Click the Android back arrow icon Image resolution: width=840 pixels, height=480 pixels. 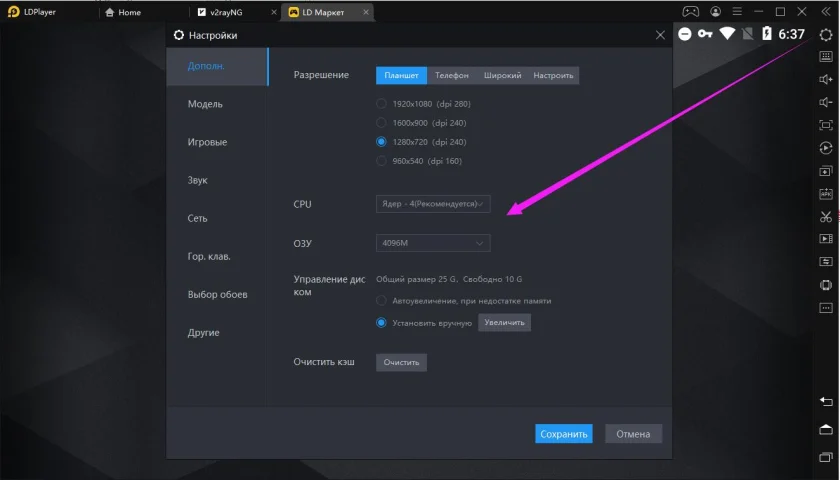(x=826, y=401)
